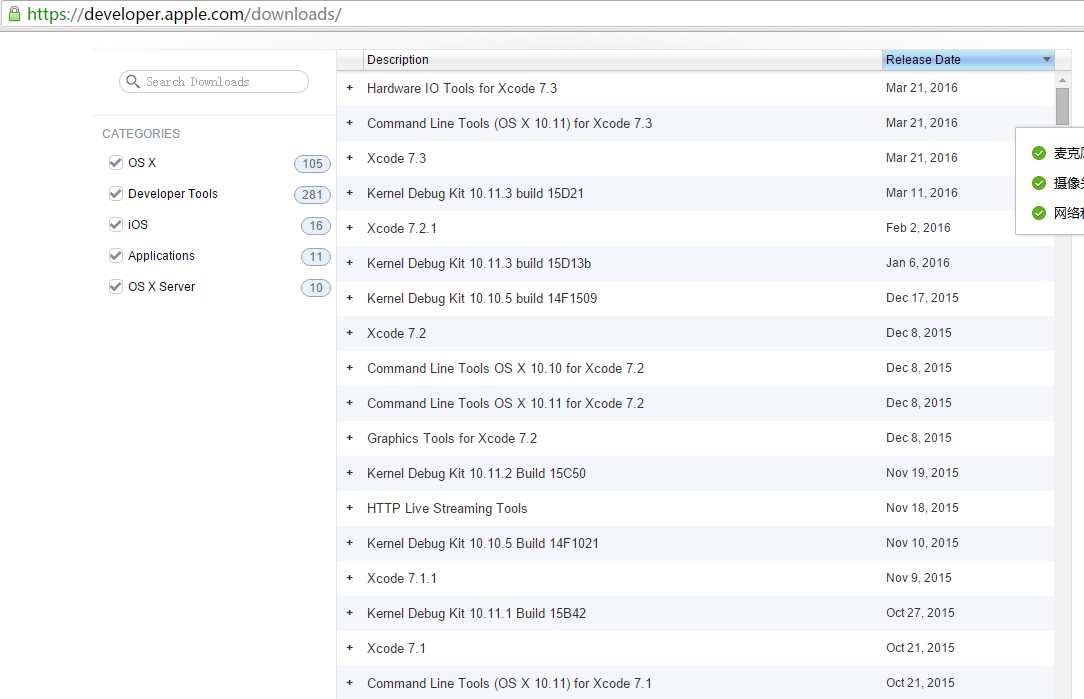Expand HTTP Live Streaming Tools row
This screenshot has width=1084, height=699.
coord(350,507)
